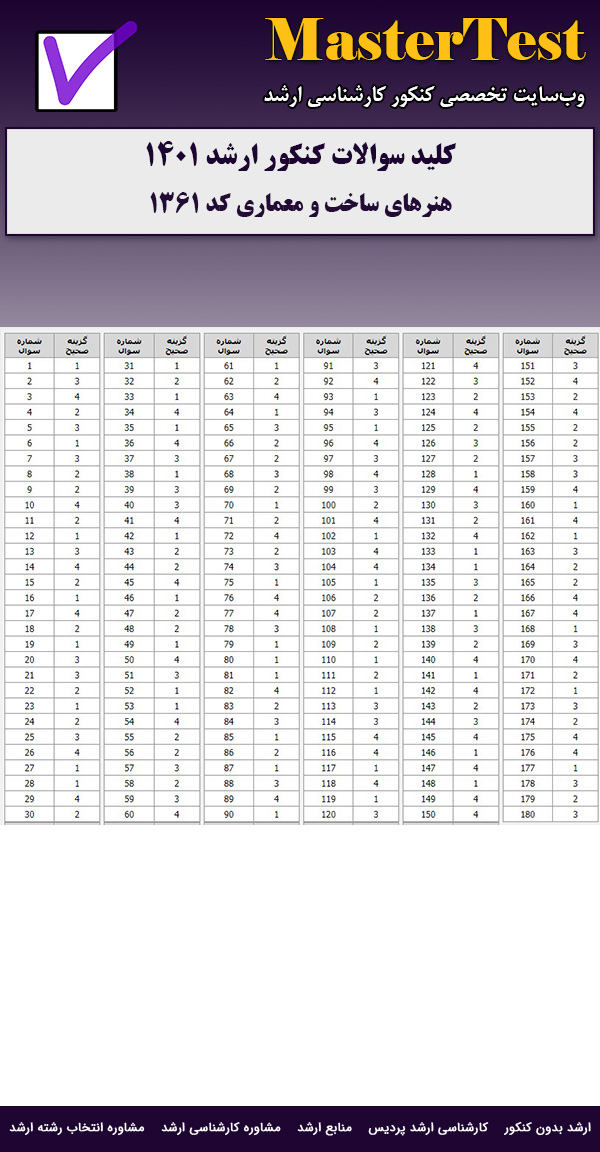Click the answer cell for question 31
Image resolution: width=600 pixels, height=1152 pixels.
tap(177, 366)
